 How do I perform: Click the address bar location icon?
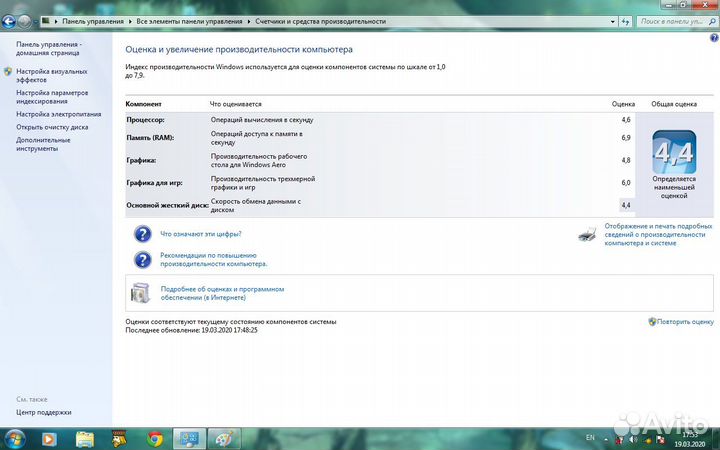[x=46, y=21]
